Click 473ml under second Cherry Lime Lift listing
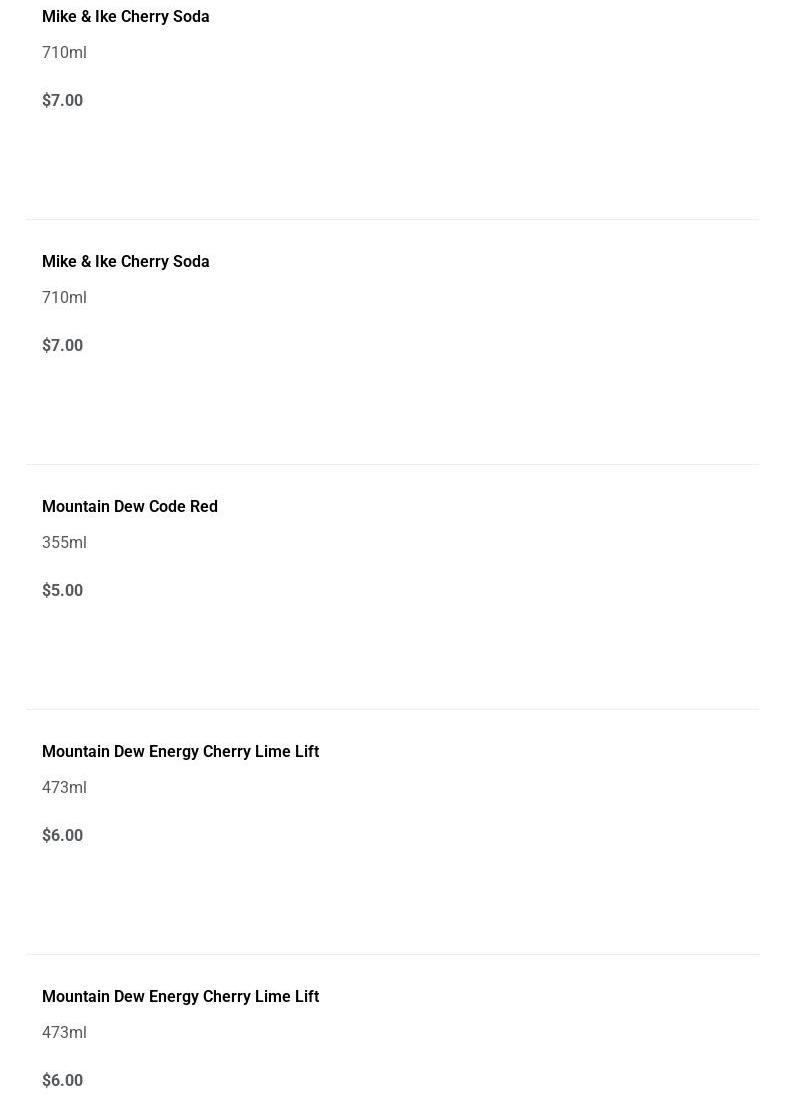 64,1033
